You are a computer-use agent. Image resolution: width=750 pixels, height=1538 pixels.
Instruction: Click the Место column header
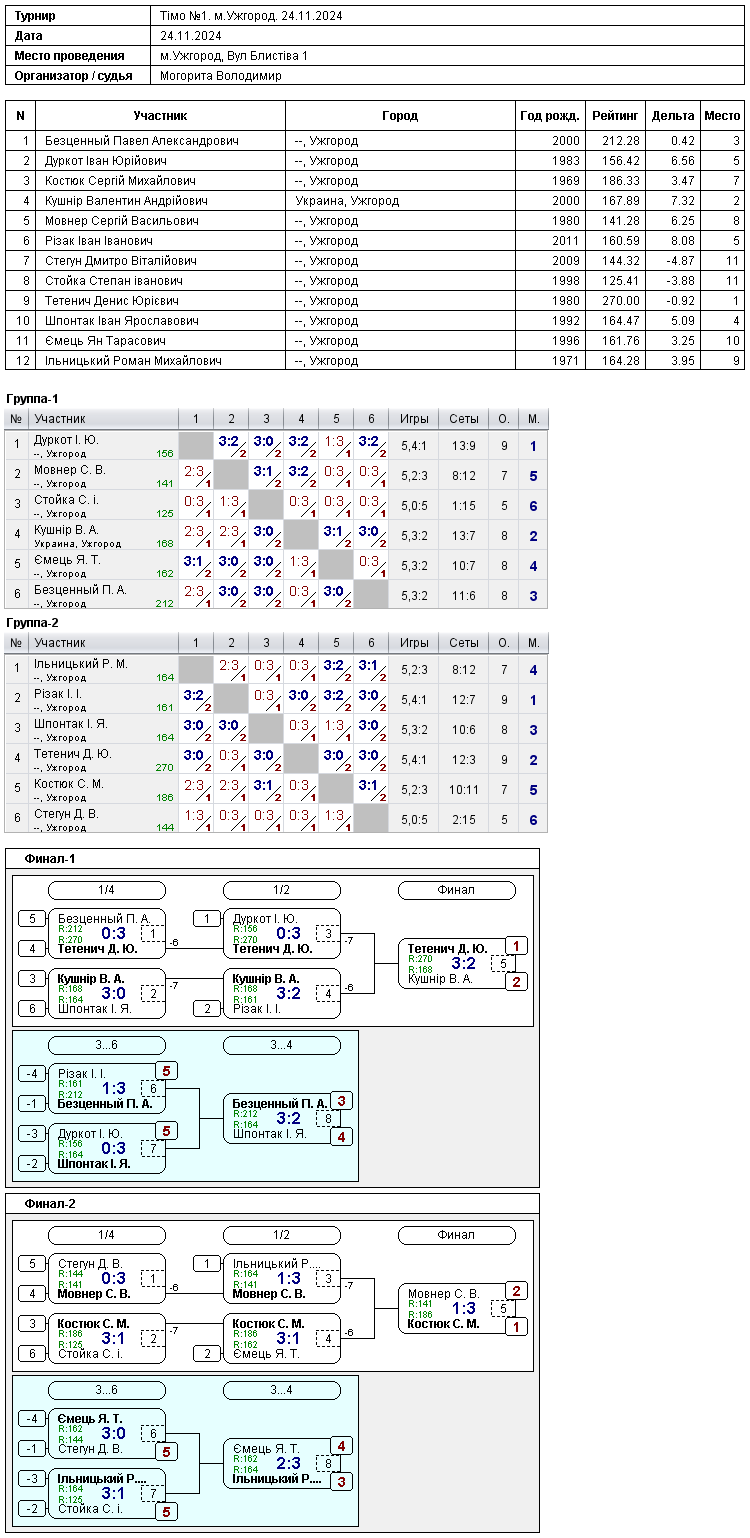tap(723, 116)
